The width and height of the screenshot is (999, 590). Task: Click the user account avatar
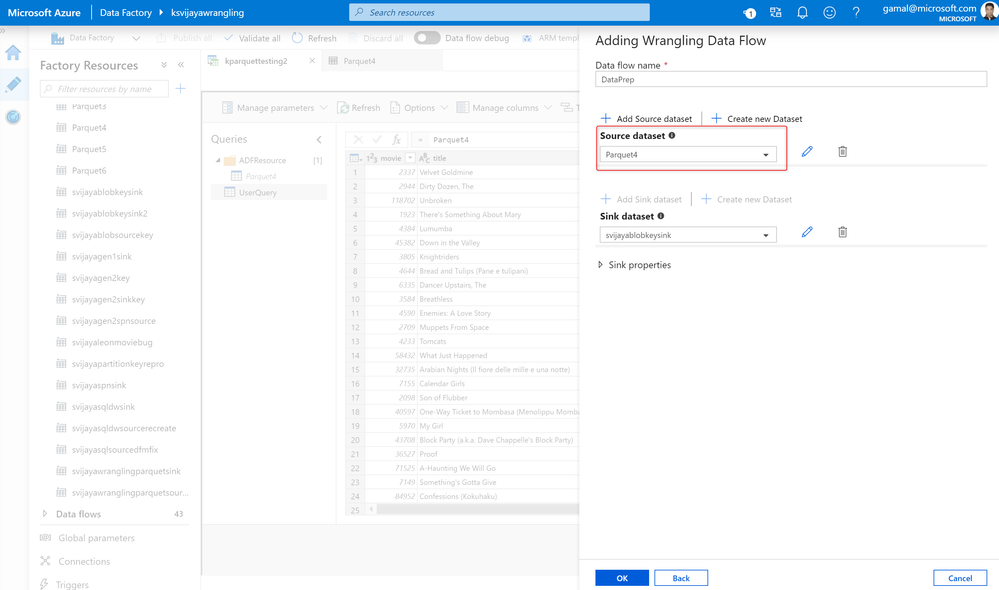click(989, 11)
